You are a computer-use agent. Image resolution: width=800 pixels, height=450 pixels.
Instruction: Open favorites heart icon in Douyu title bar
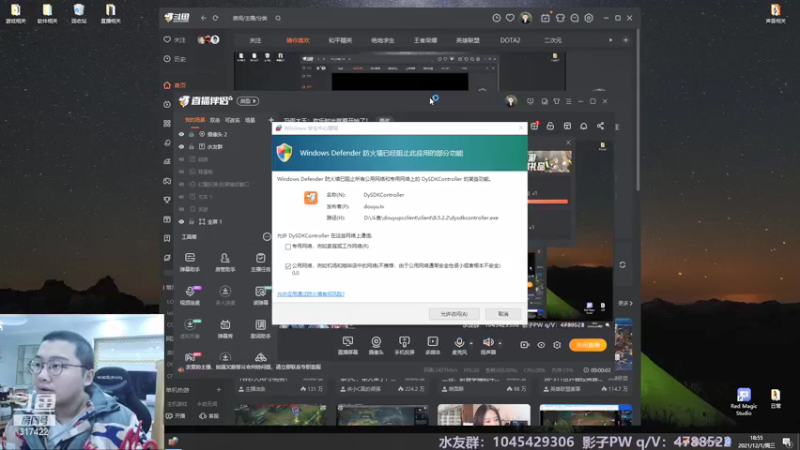(510, 18)
